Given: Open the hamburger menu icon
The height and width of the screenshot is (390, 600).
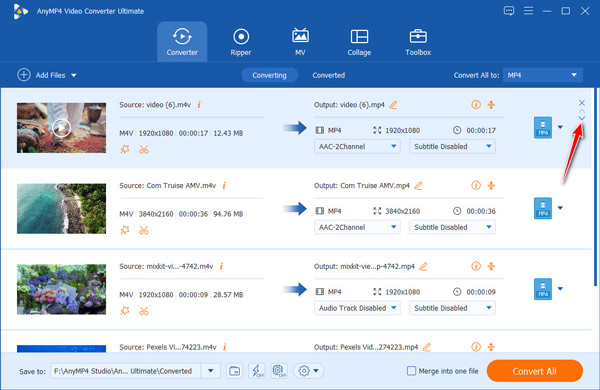Looking at the screenshot, I should tap(528, 11).
